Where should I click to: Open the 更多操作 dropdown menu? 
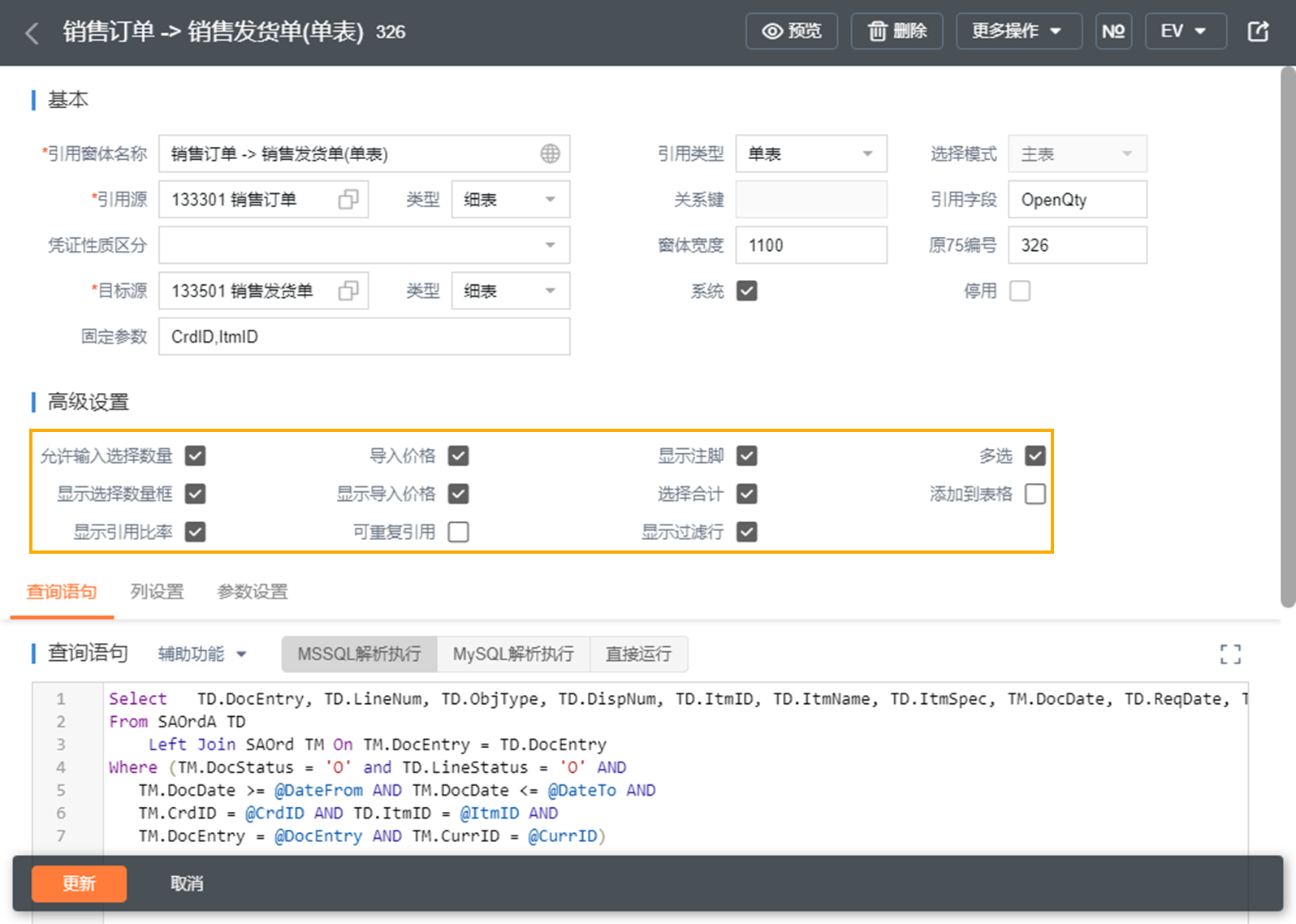[1018, 32]
